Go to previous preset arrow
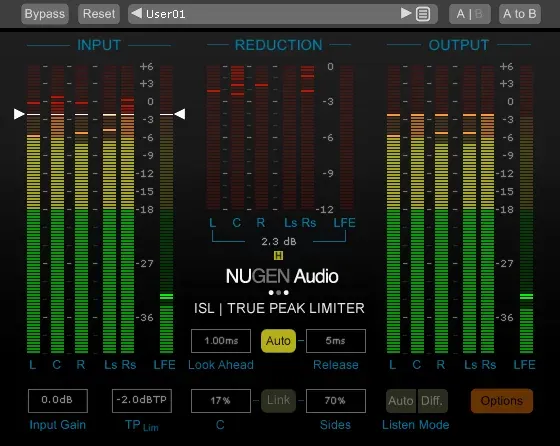560x446 pixels. point(136,14)
